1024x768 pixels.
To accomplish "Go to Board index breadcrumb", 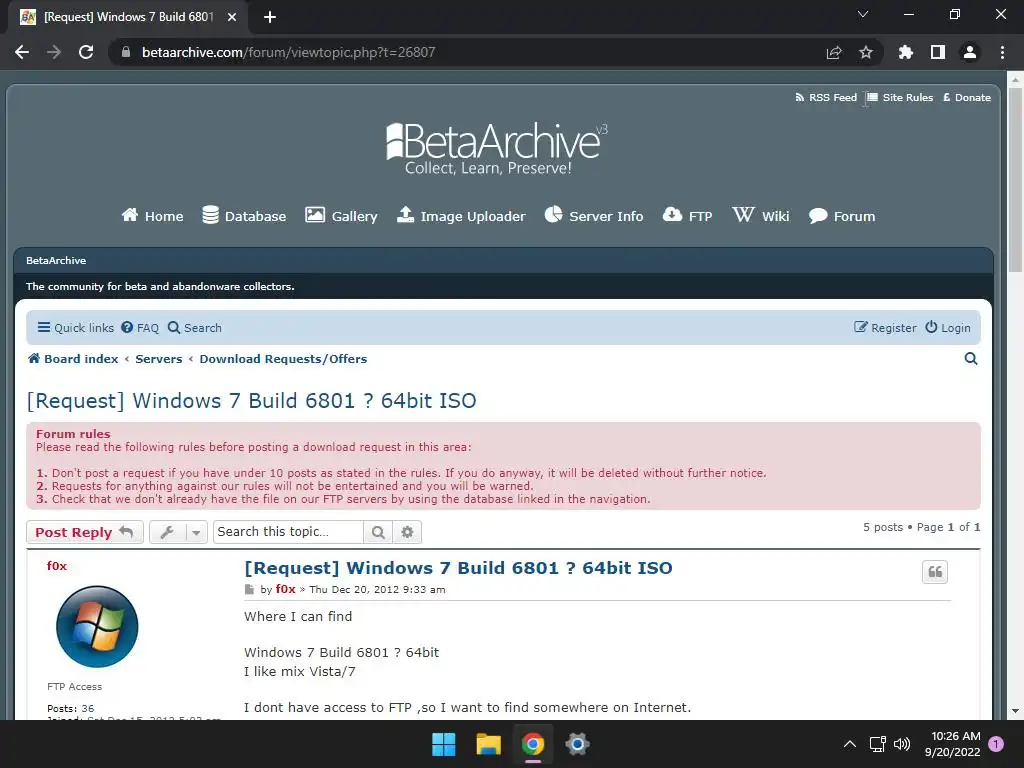I will point(73,359).
